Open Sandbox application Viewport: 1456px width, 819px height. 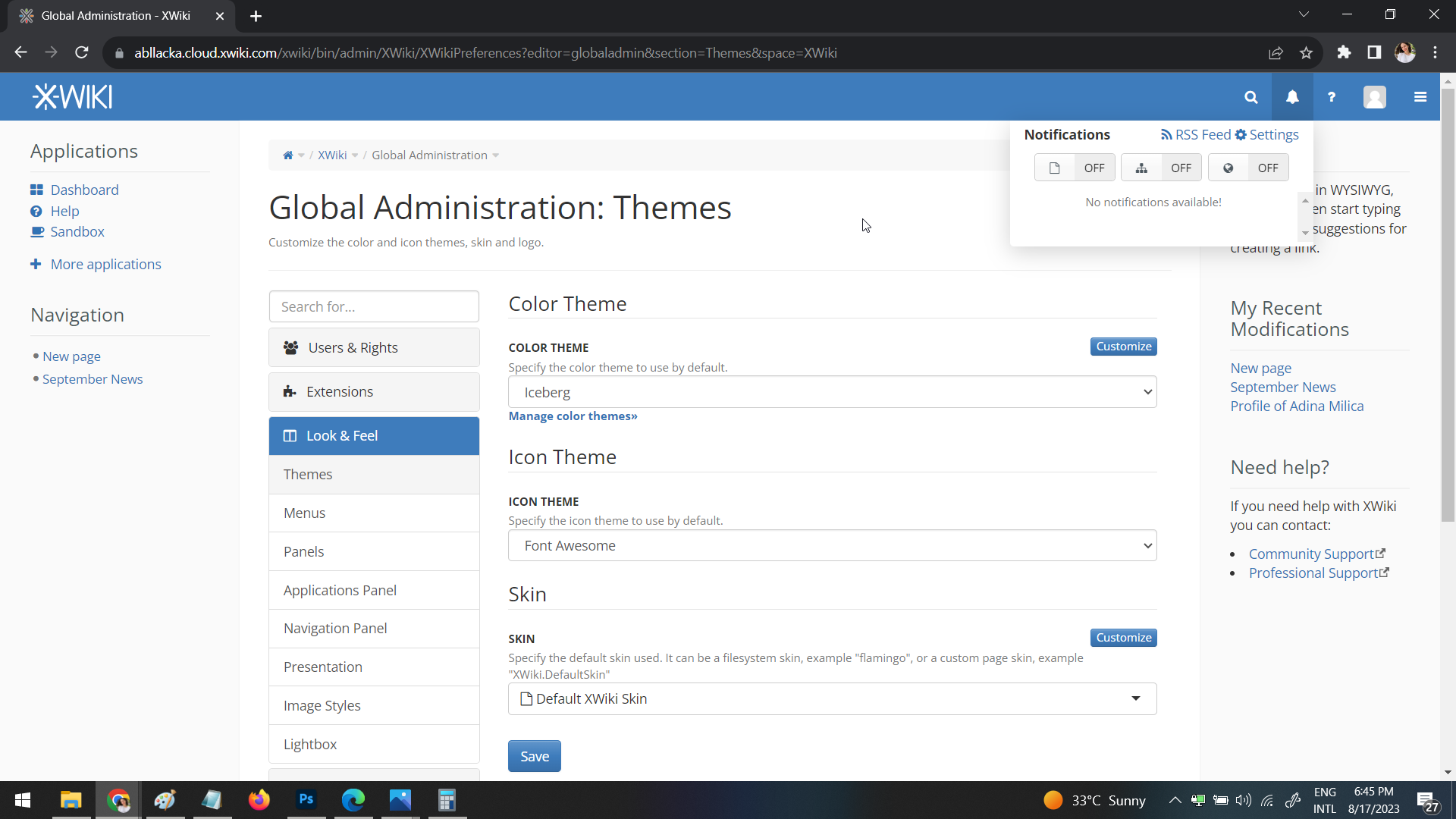(x=77, y=231)
